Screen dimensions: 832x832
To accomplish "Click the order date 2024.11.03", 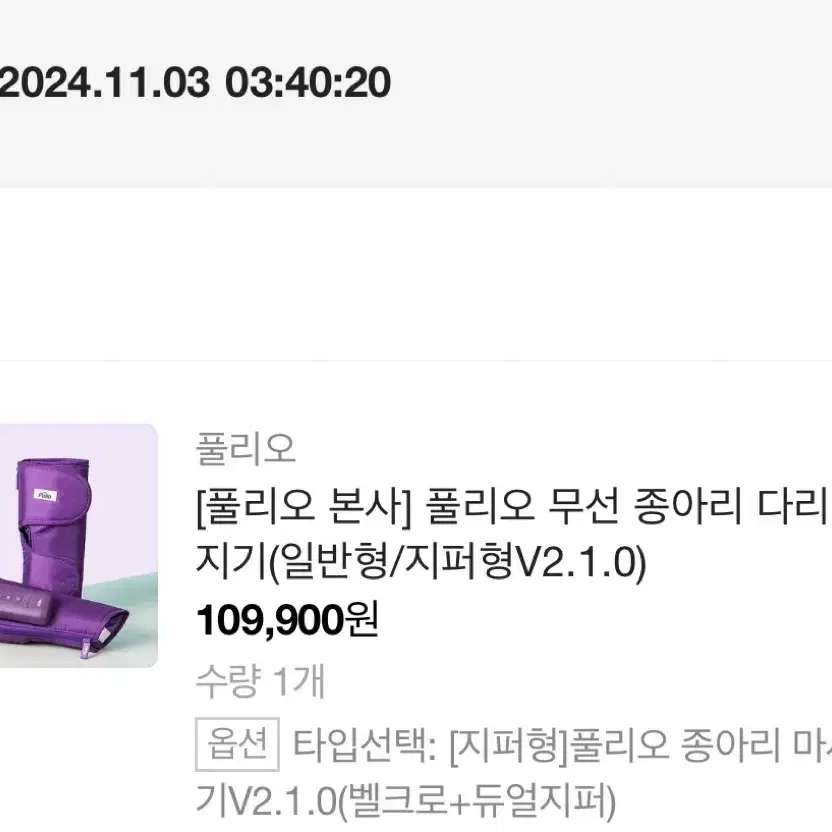I will (x=105, y=82).
